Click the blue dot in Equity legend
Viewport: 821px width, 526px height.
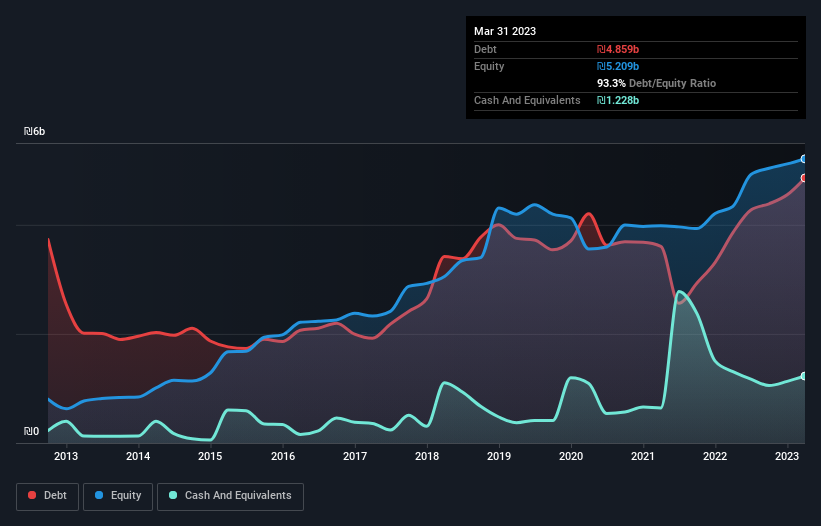99,495
